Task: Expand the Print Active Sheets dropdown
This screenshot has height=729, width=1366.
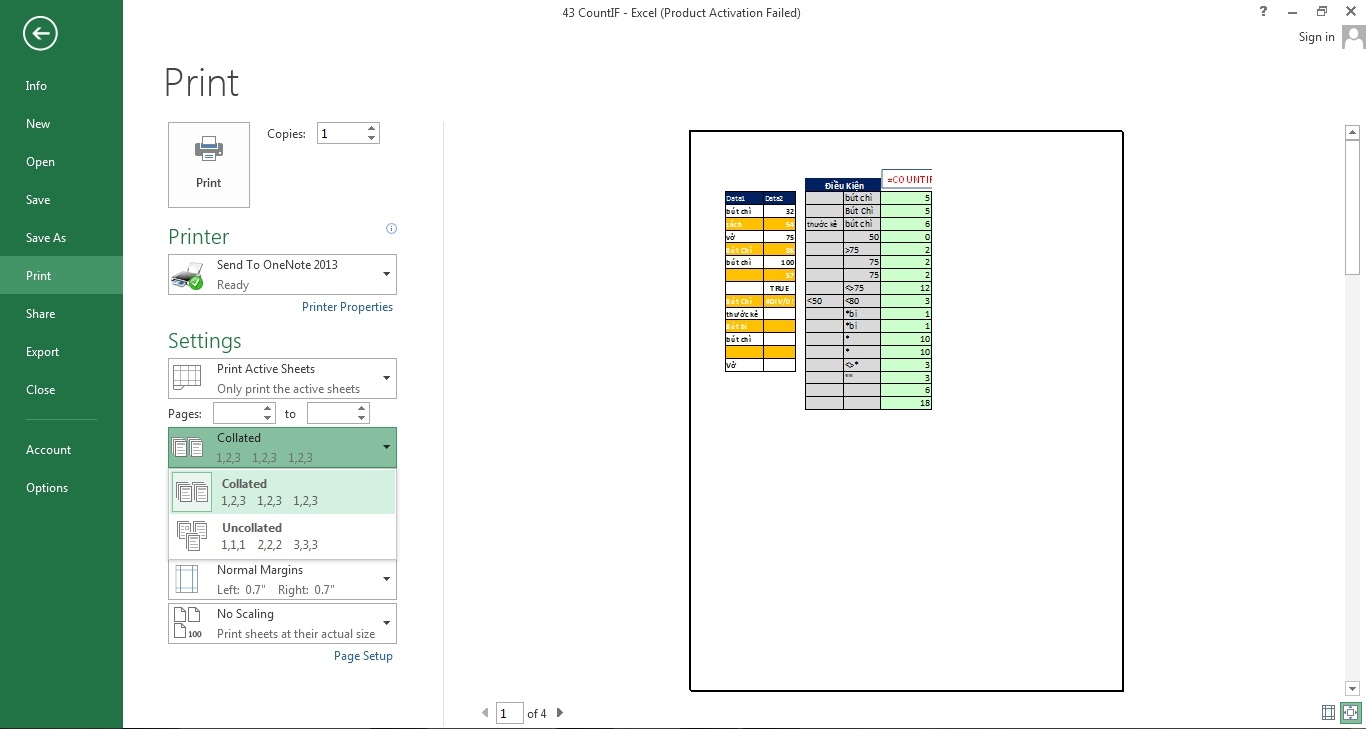Action: [x=283, y=378]
